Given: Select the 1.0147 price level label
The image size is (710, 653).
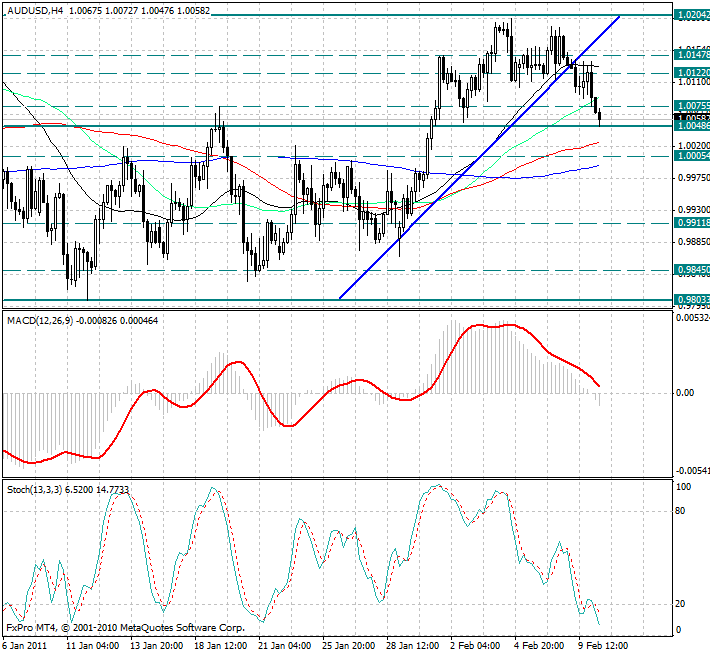Looking at the screenshot, I should click(692, 55).
